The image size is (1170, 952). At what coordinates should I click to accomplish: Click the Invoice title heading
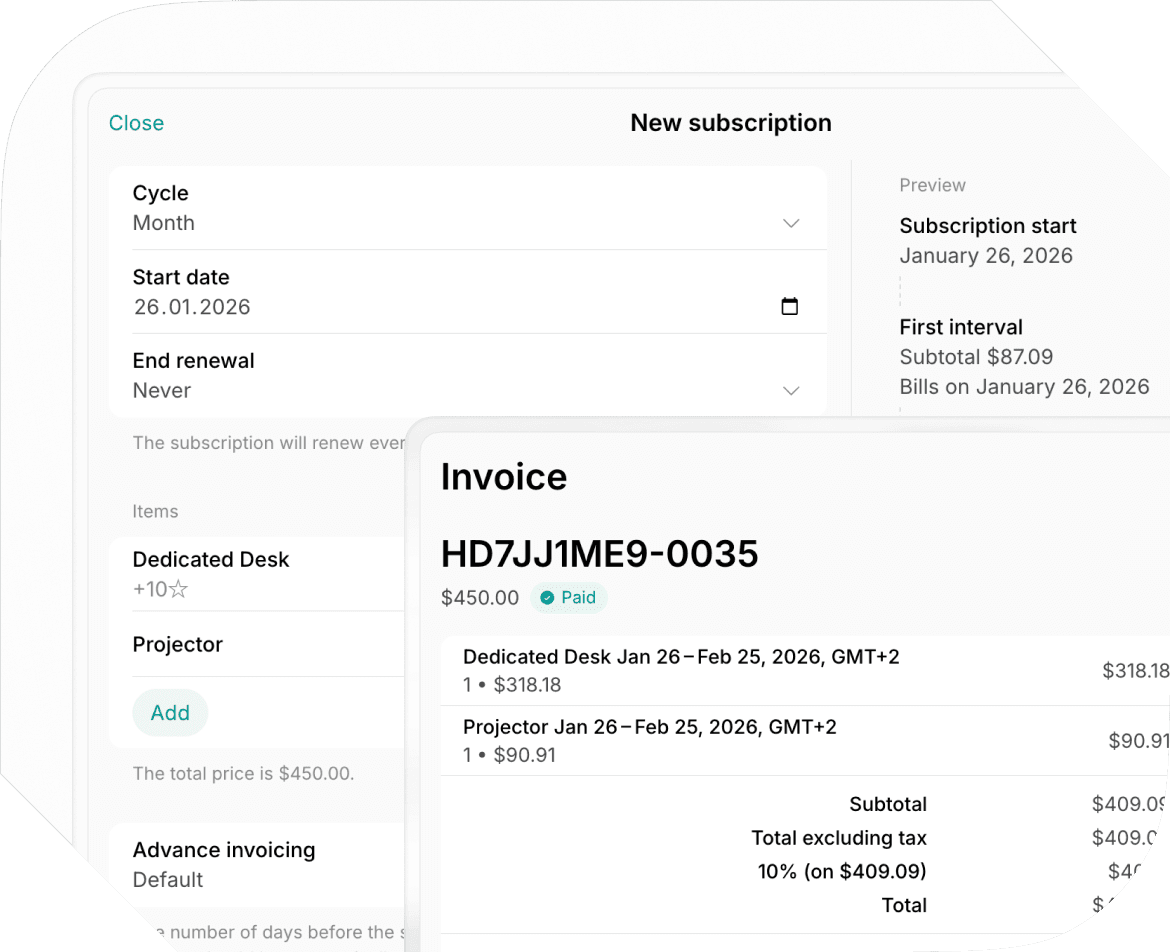point(504,477)
